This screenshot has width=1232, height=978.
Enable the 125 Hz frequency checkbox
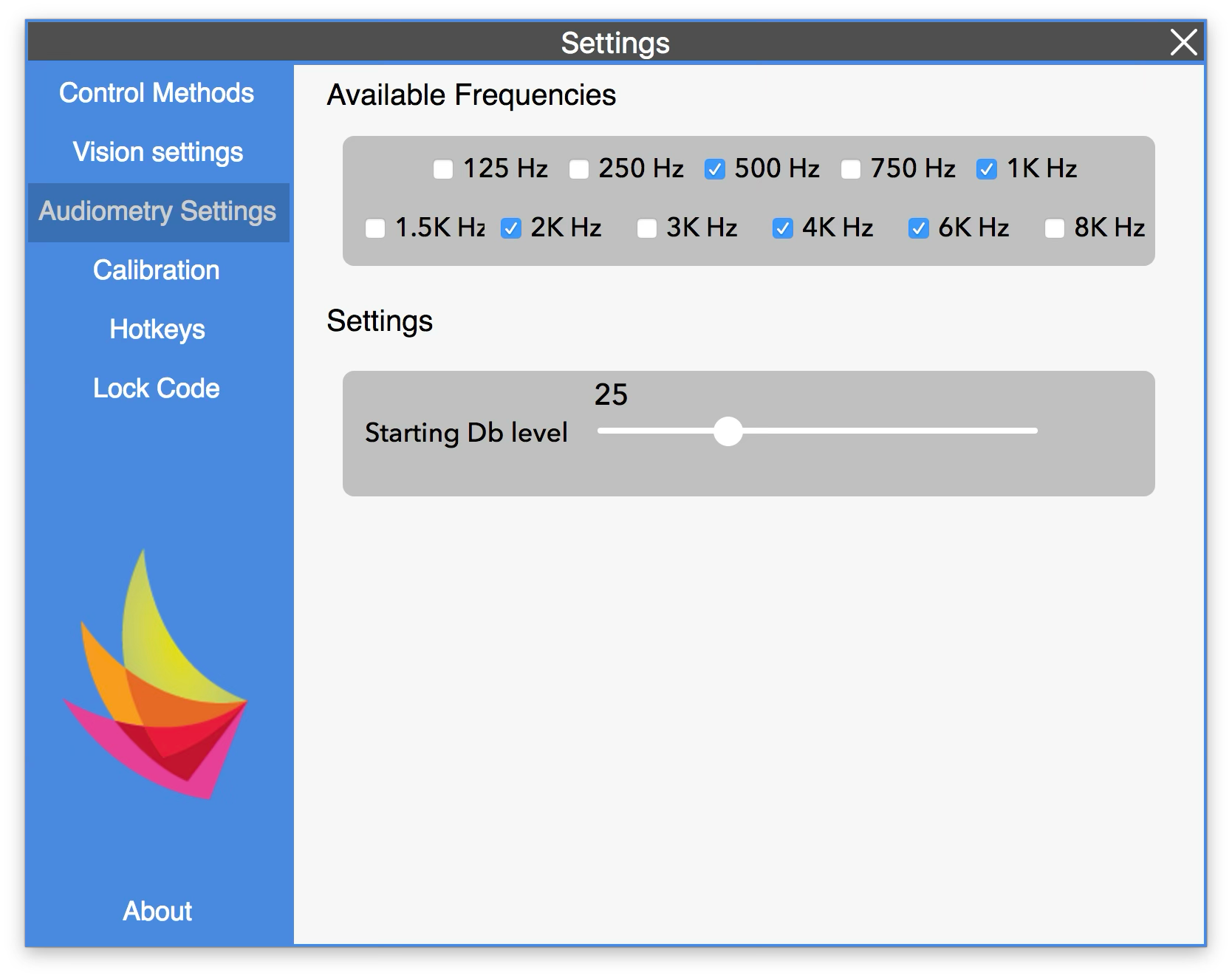coord(443,168)
